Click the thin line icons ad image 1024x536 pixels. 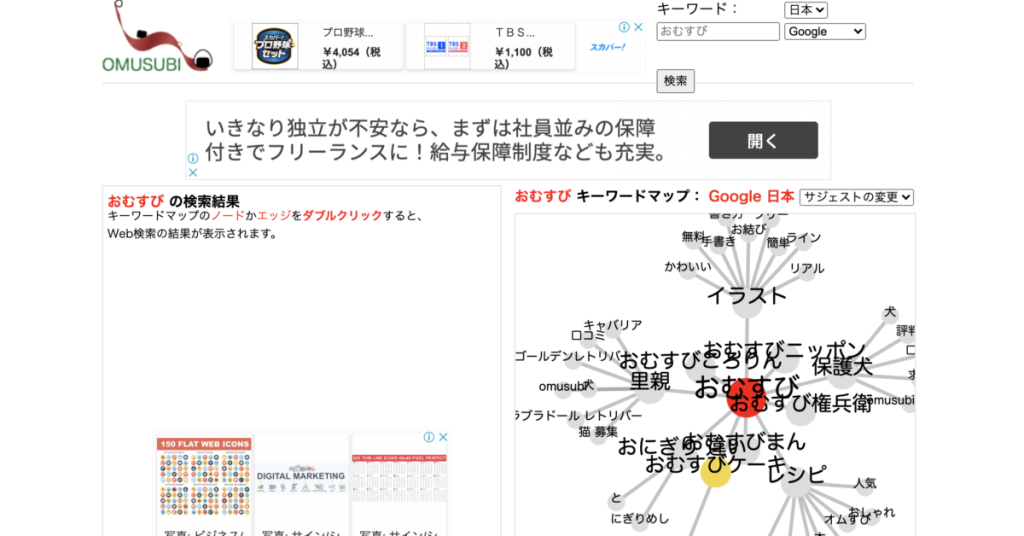click(399, 480)
